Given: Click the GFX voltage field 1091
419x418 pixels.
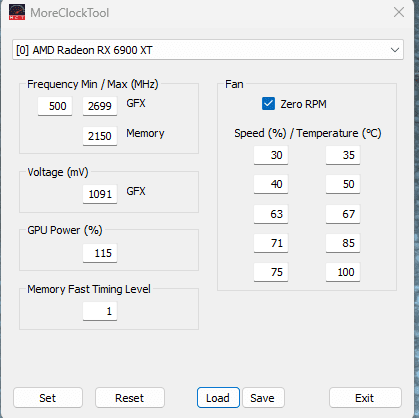Looking at the screenshot, I should point(100,194).
